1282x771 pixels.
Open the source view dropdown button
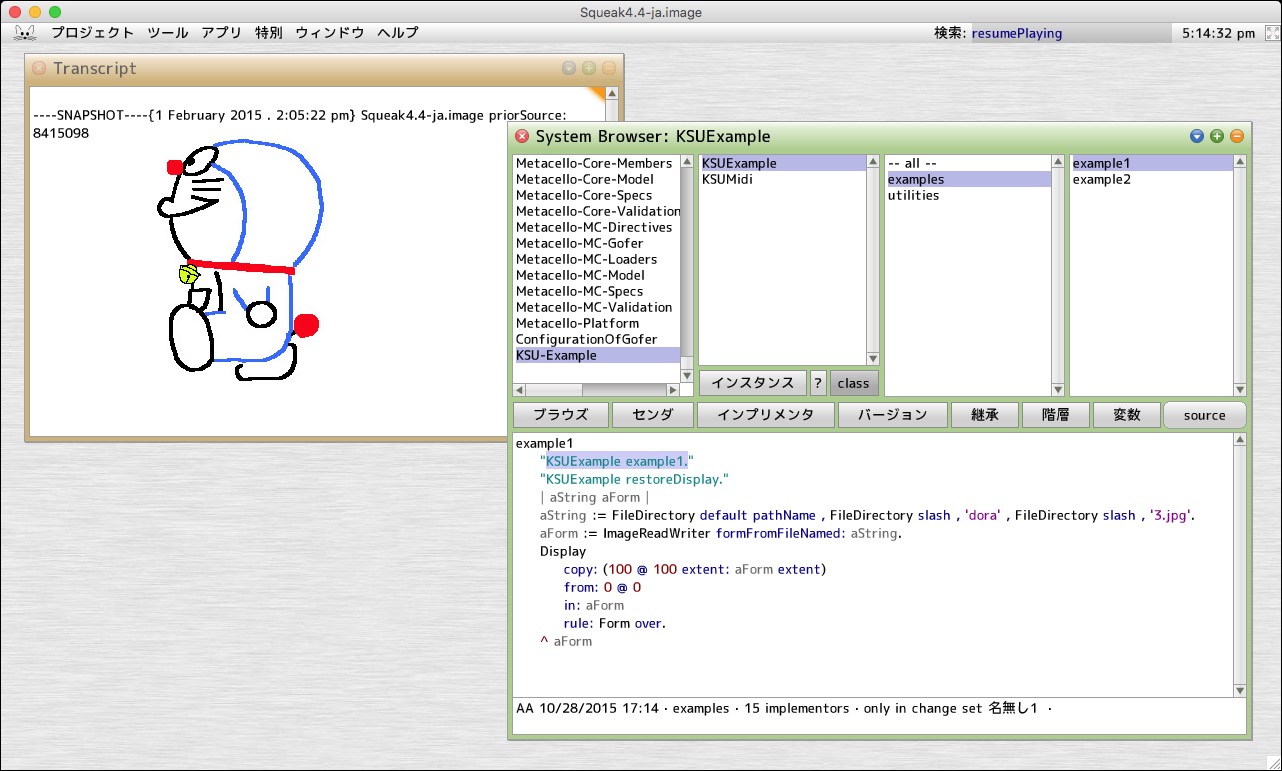1205,415
